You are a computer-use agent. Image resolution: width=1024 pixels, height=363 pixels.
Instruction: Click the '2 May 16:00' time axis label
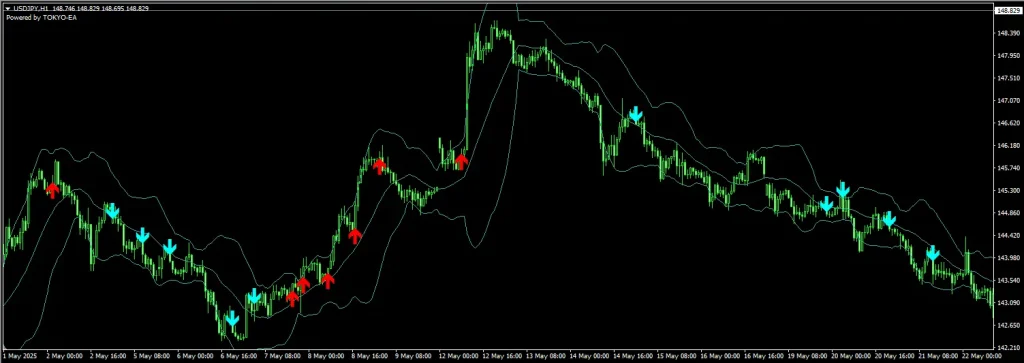tap(108, 356)
